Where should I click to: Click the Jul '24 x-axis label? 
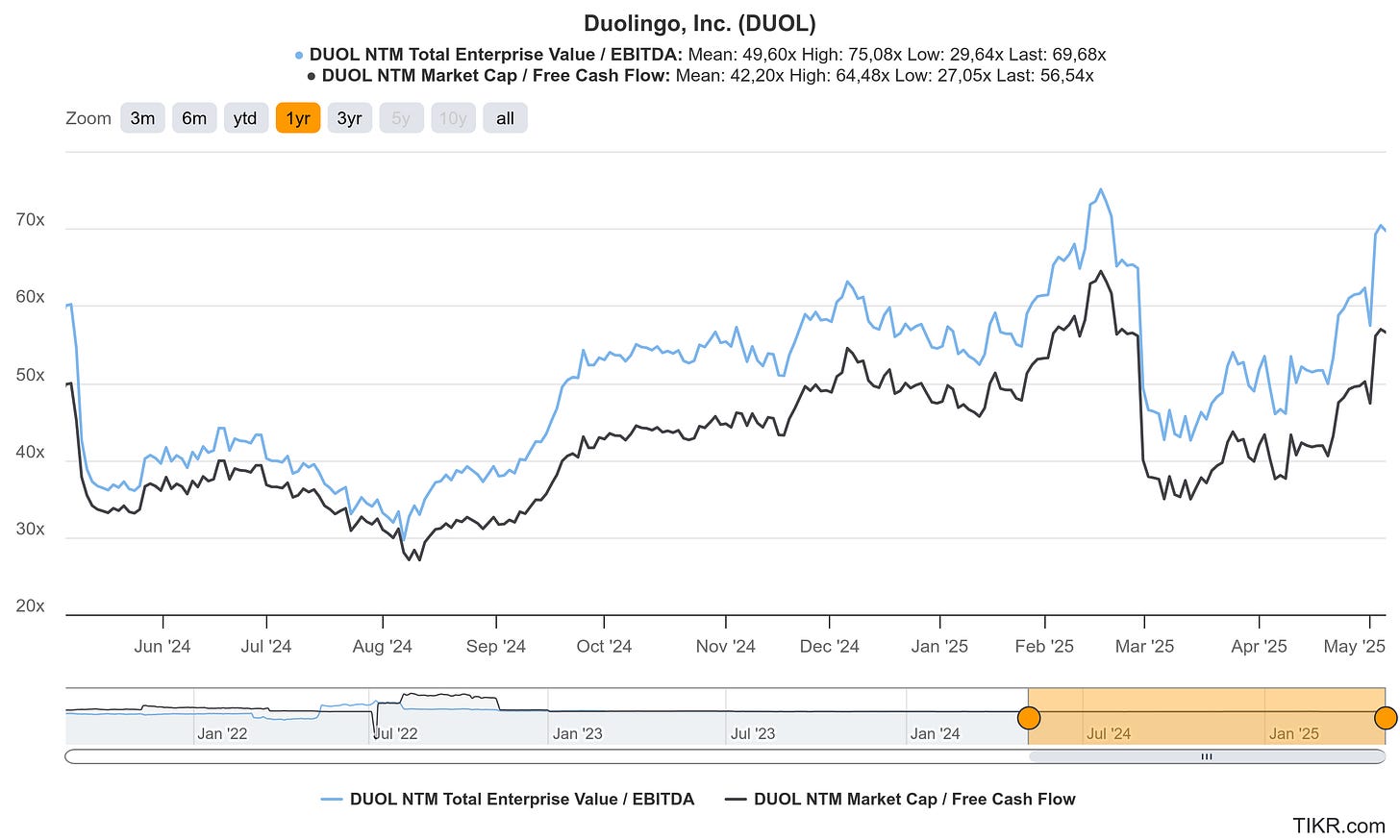tap(266, 646)
